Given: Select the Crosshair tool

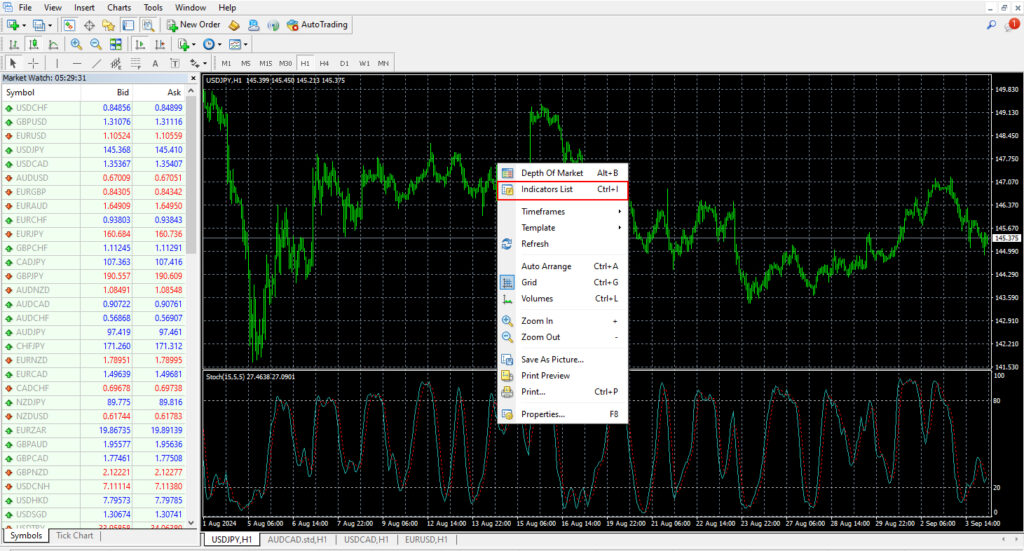Looking at the screenshot, I should 33,63.
